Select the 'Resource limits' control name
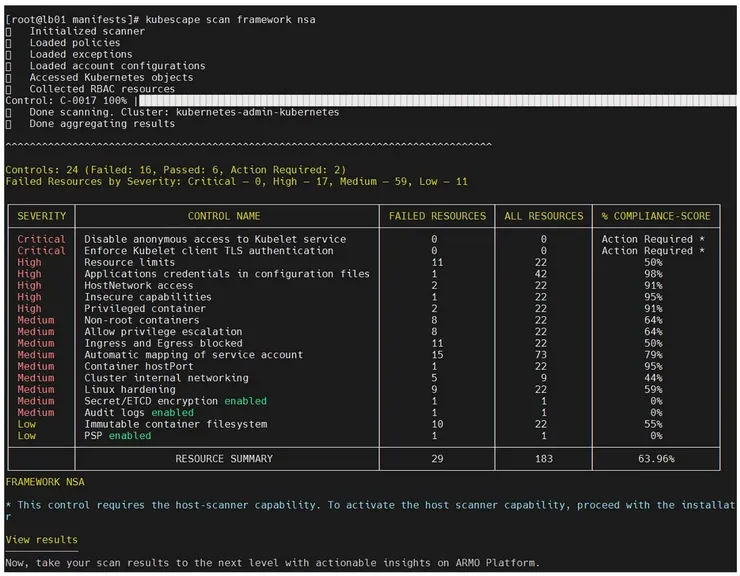 (129, 263)
